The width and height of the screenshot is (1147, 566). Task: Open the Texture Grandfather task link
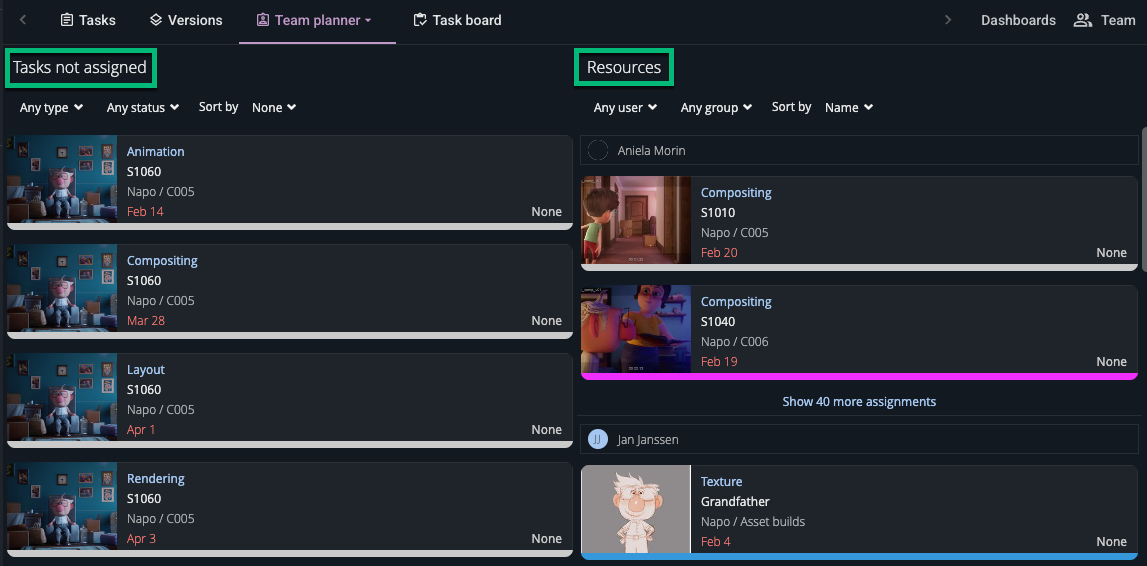721,481
